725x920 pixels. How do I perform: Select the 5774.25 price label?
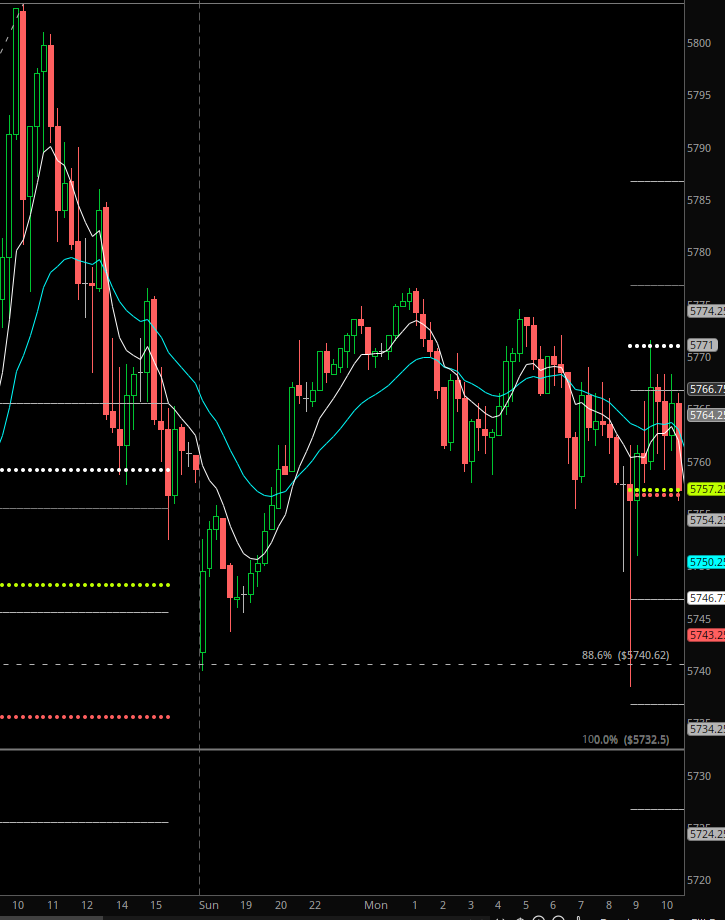[x=706, y=311]
